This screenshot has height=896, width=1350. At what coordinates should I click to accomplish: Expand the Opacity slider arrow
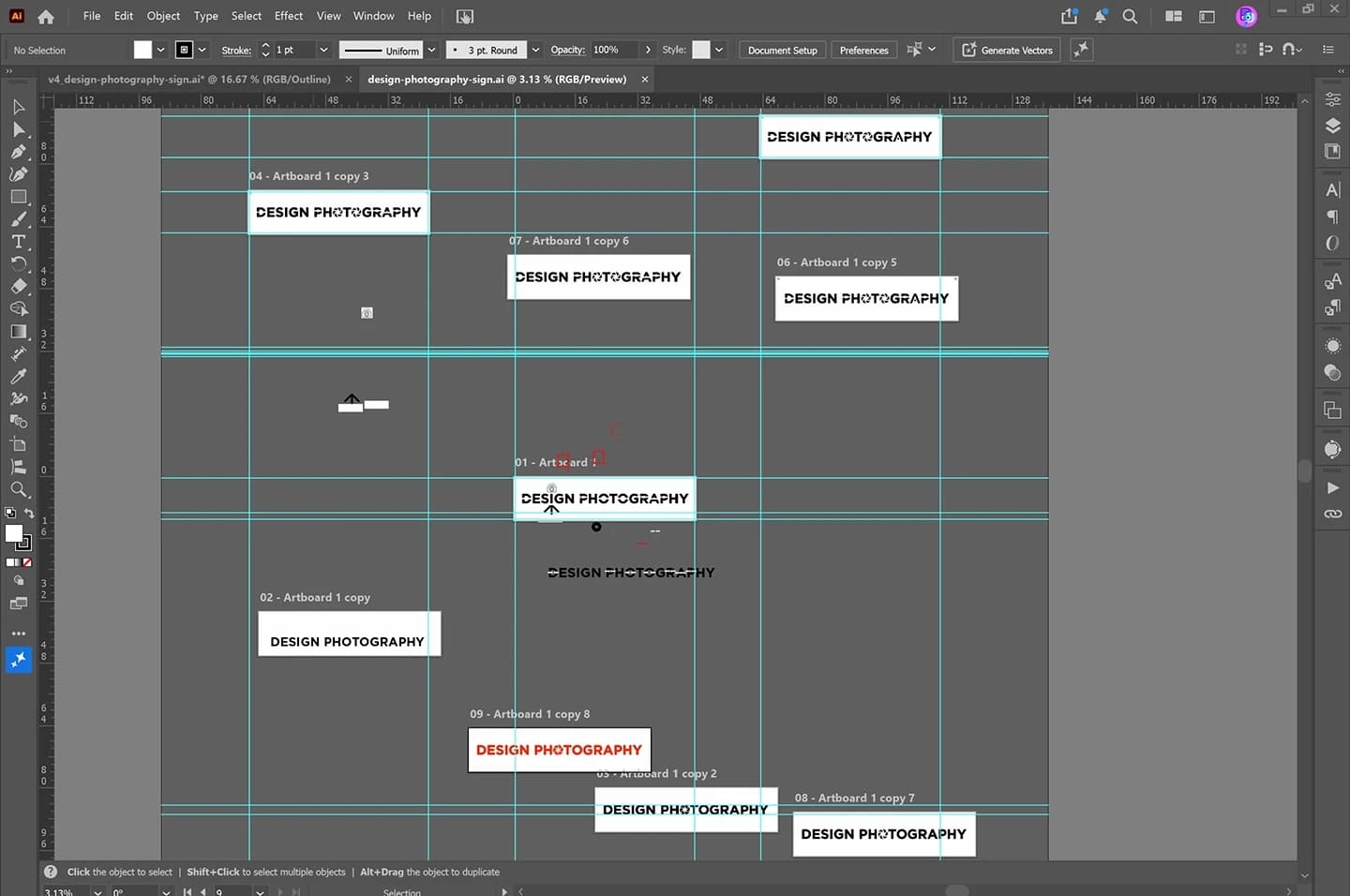click(x=648, y=50)
